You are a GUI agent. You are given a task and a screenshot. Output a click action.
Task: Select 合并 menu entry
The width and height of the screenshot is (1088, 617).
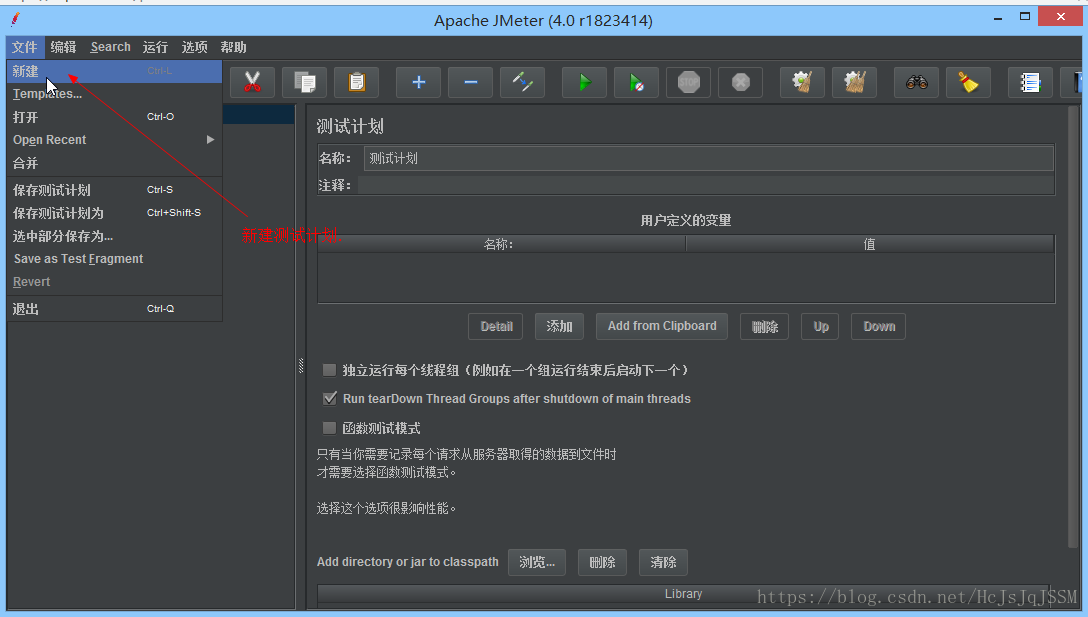point(114,163)
